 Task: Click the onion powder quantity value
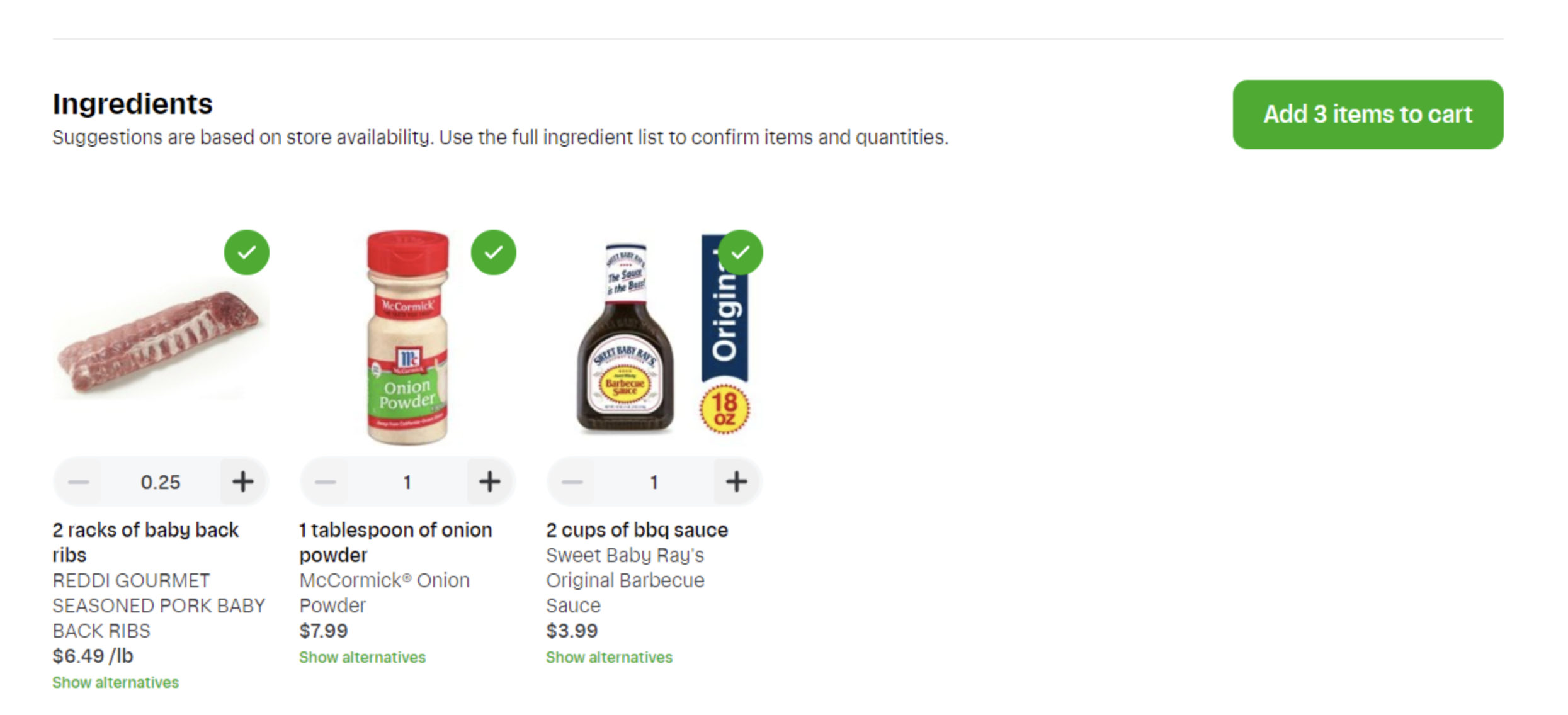click(407, 482)
